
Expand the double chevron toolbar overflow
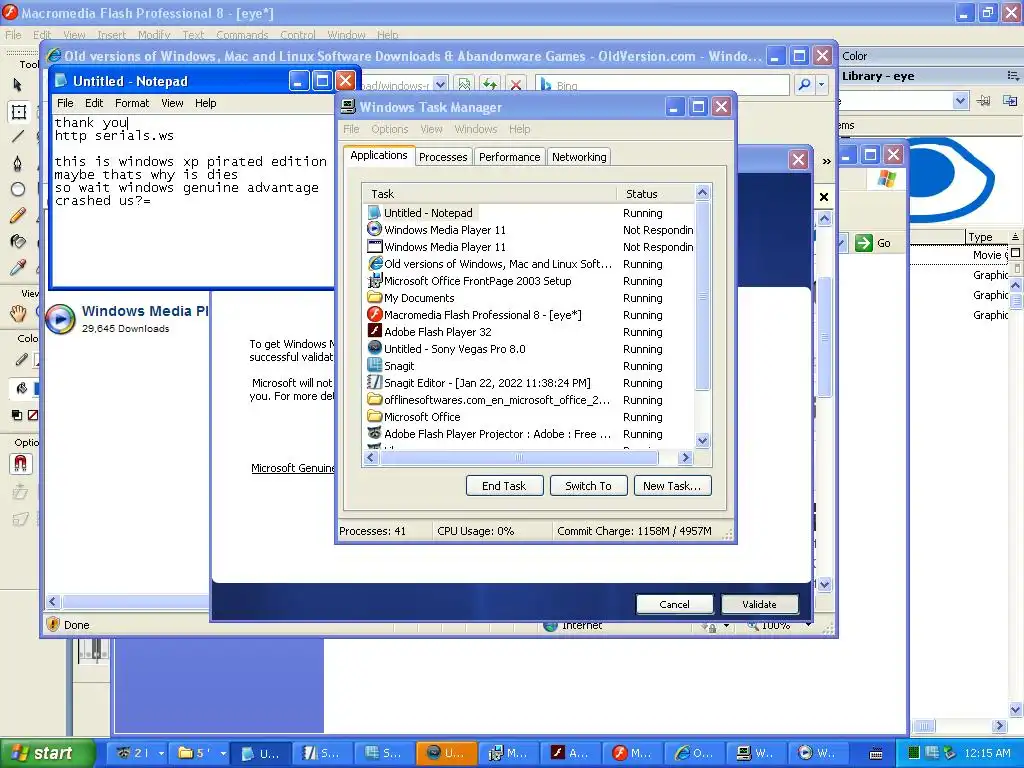tap(826, 161)
